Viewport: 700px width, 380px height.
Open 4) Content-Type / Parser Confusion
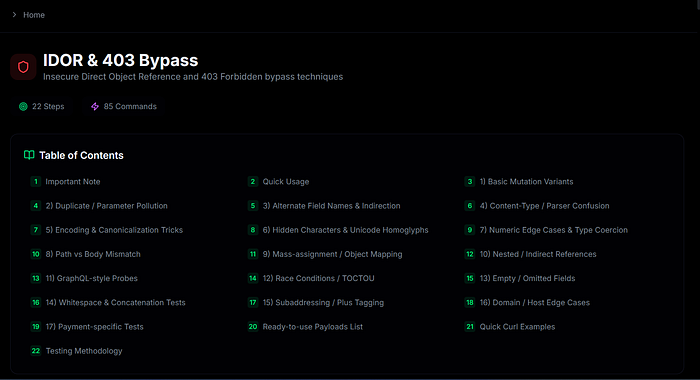click(x=544, y=206)
